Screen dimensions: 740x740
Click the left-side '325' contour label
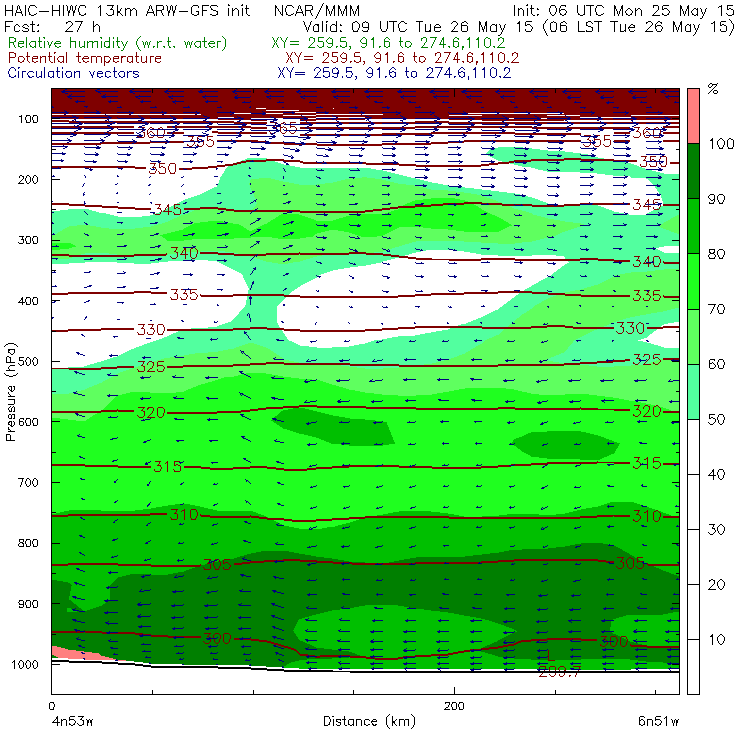pos(151,367)
